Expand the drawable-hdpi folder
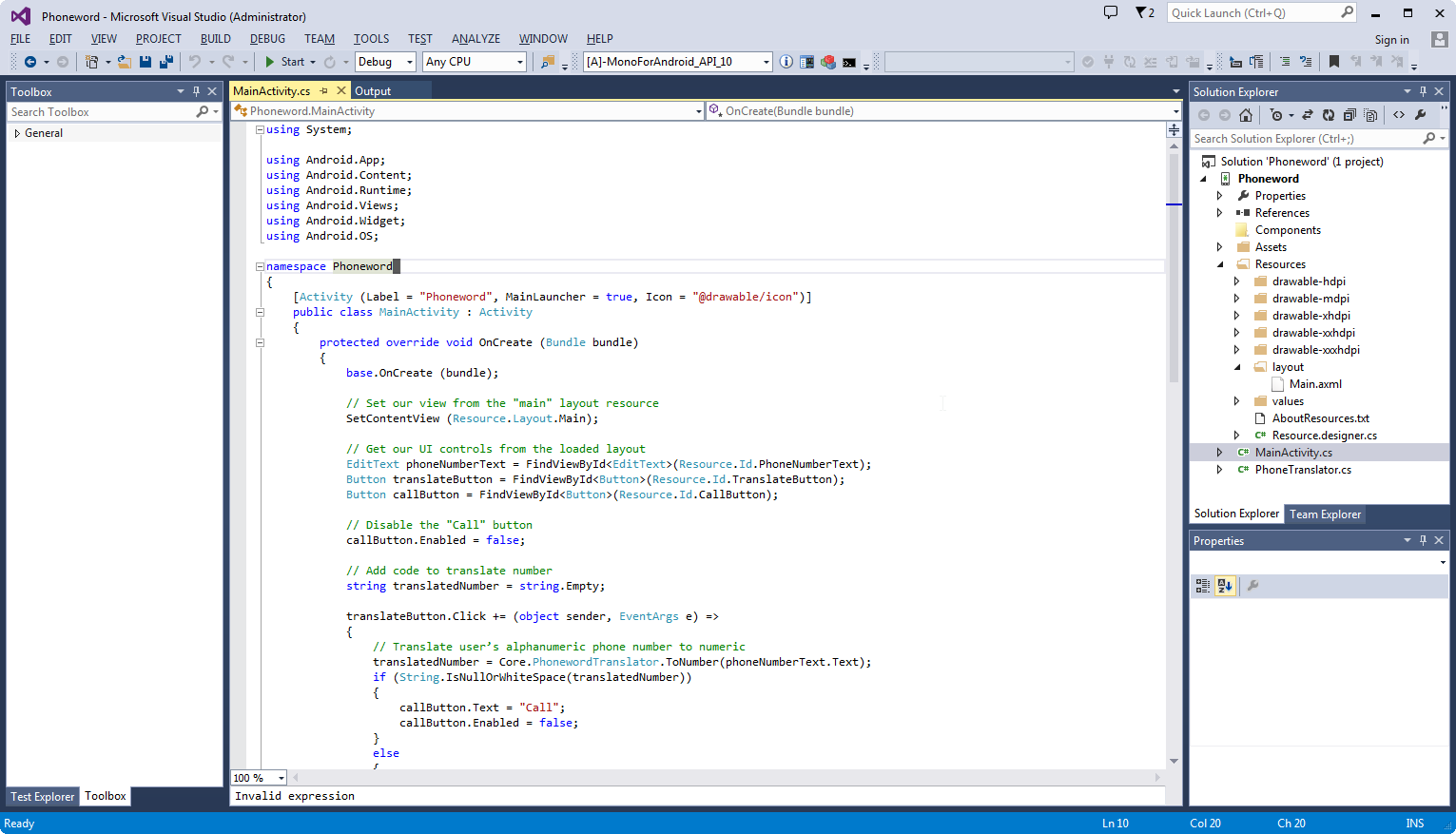The height and width of the screenshot is (834, 1456). point(1236,281)
